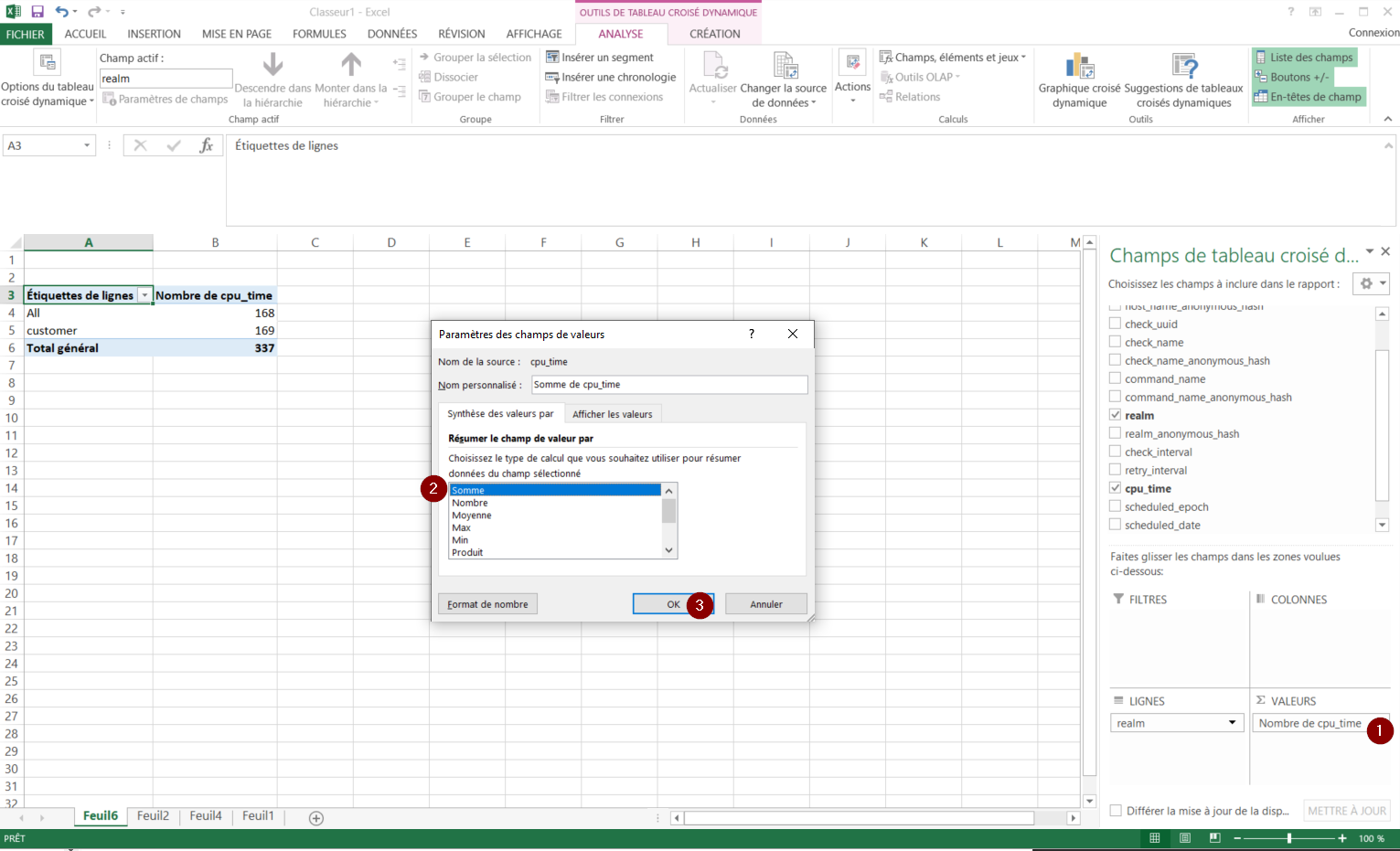Open the Name Box dropdown arrow

pos(87,145)
